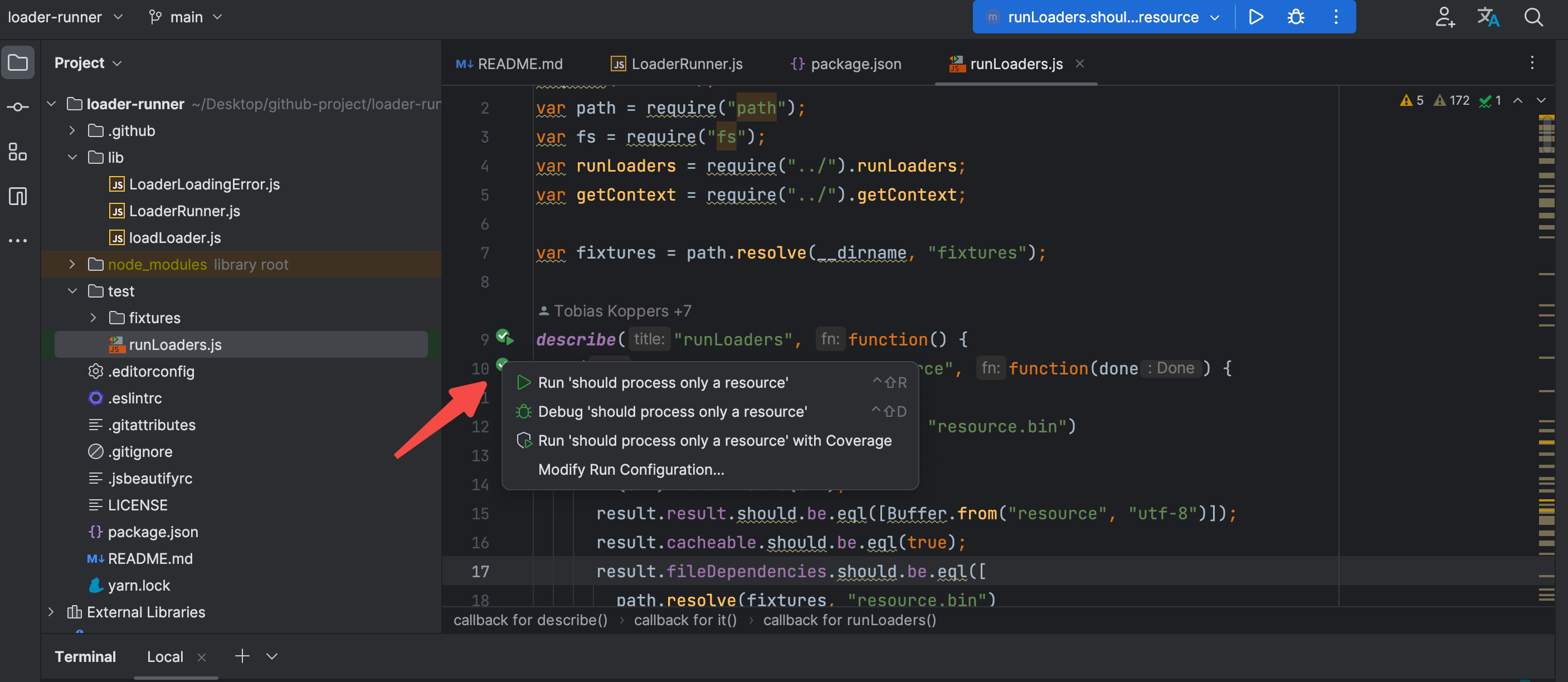Toggle the Project tool window folder icon

point(18,63)
